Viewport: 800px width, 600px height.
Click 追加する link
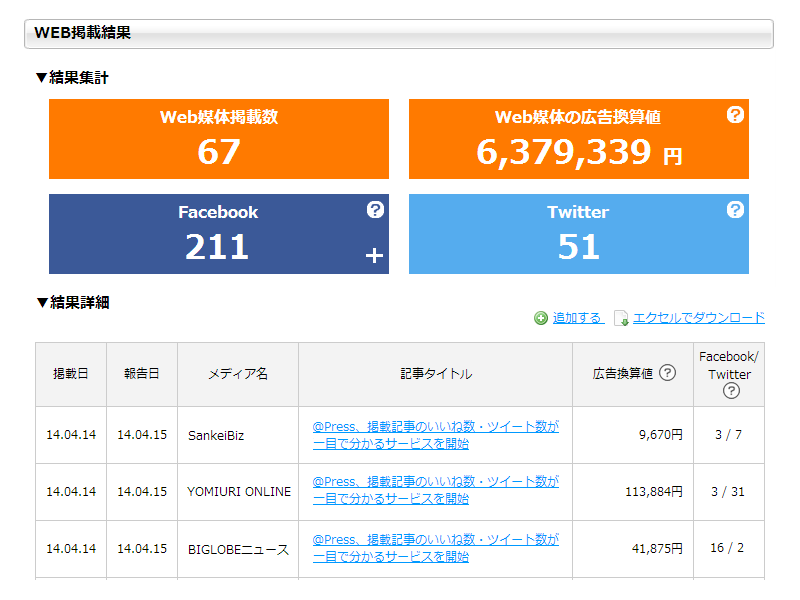pyautogui.click(x=578, y=318)
